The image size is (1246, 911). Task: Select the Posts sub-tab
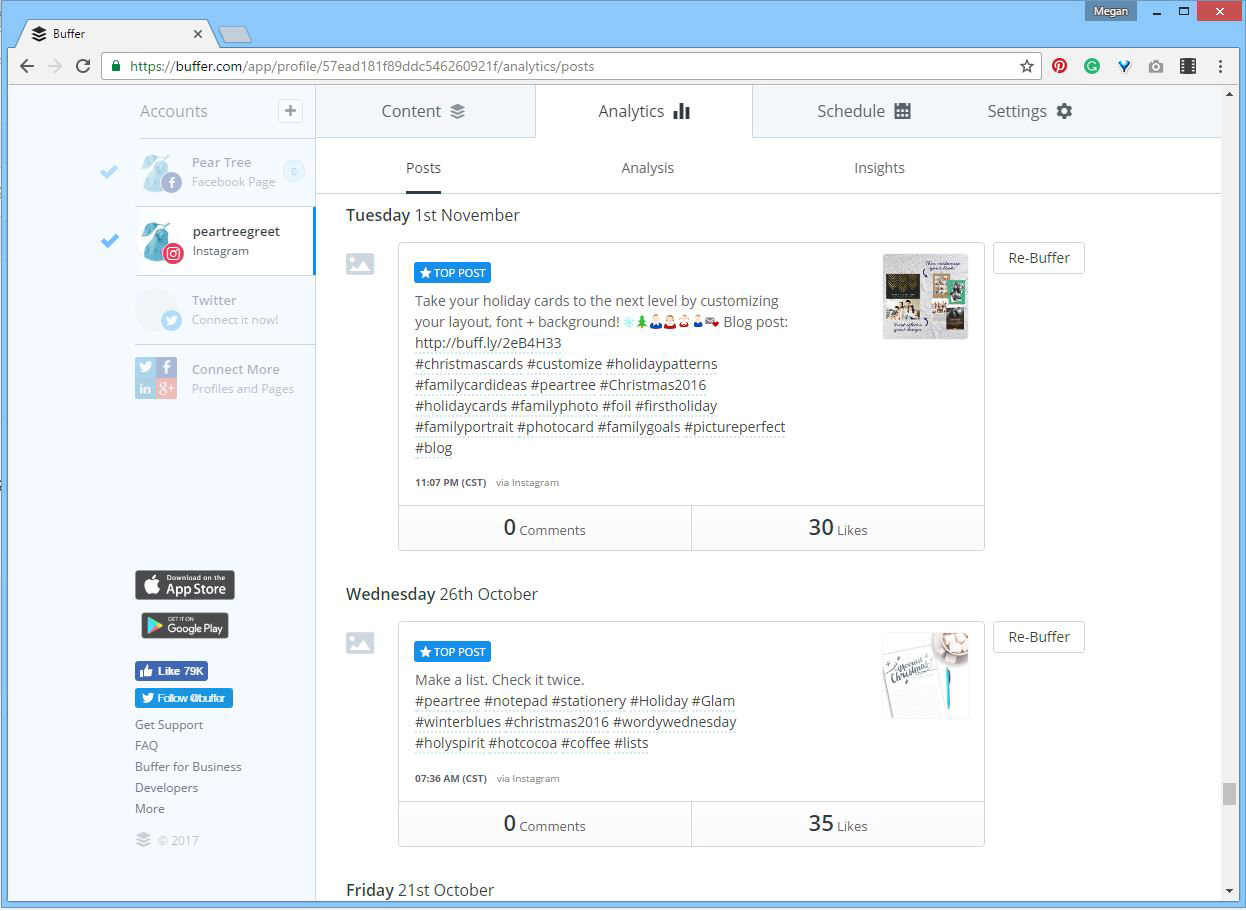click(423, 168)
